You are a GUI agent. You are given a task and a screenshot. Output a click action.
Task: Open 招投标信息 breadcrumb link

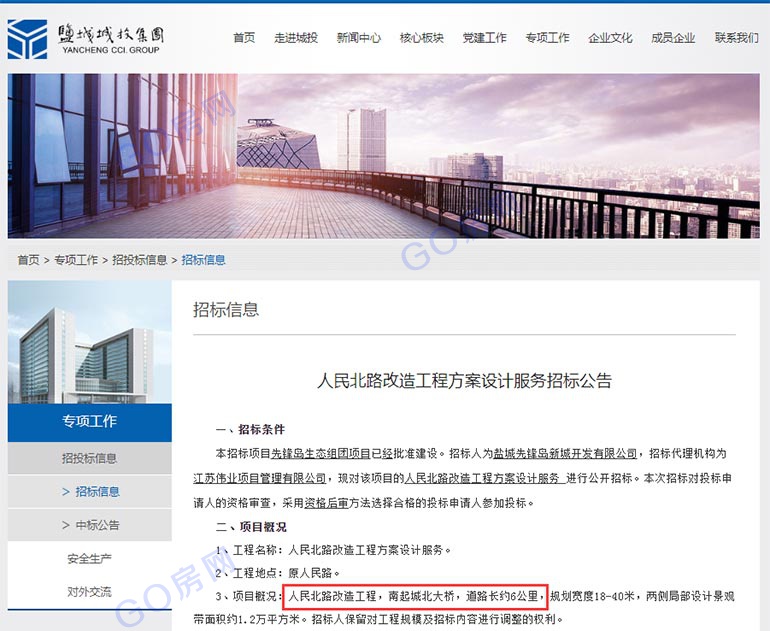click(140, 260)
